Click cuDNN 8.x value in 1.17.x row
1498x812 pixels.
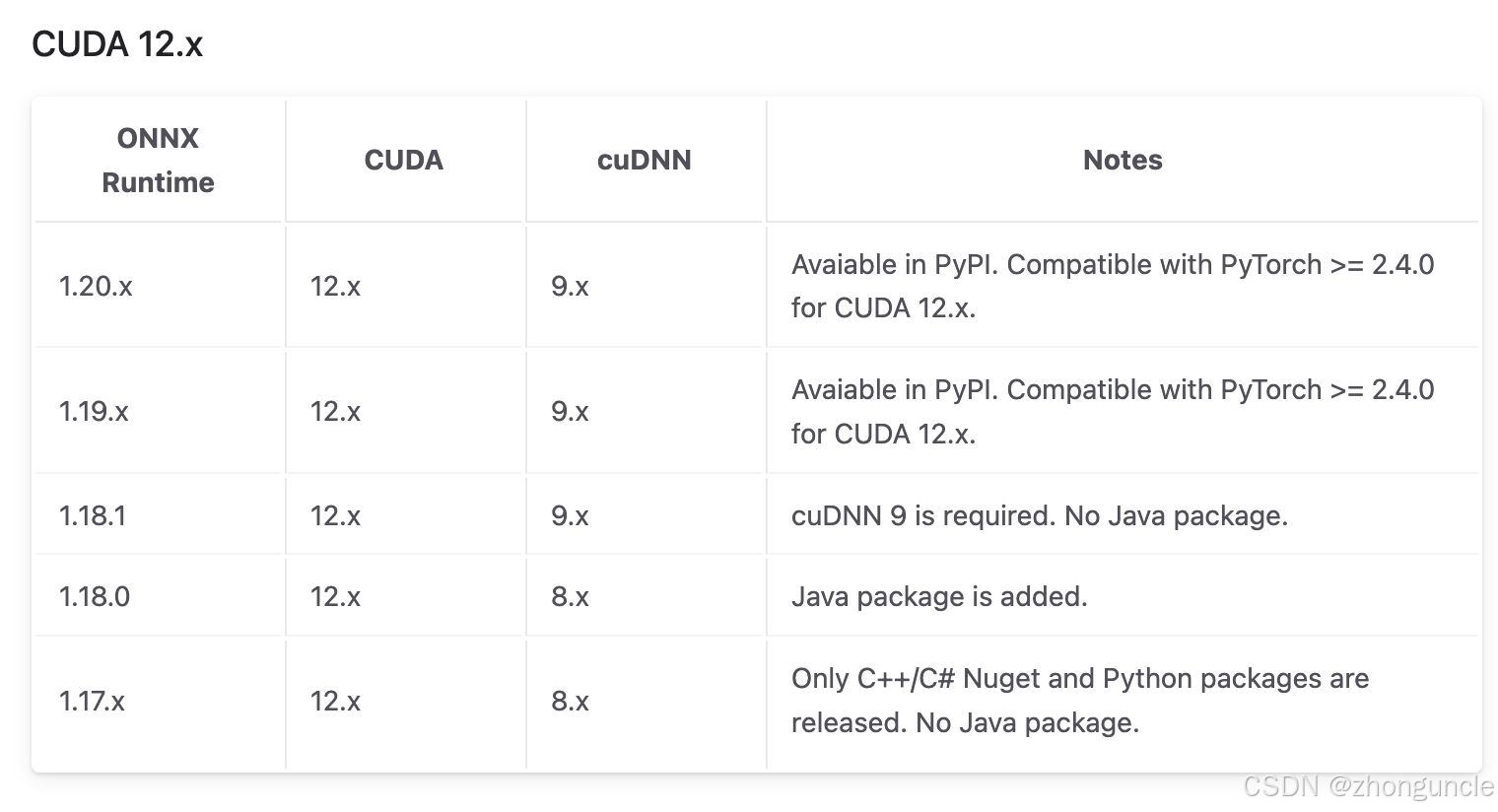(570, 701)
